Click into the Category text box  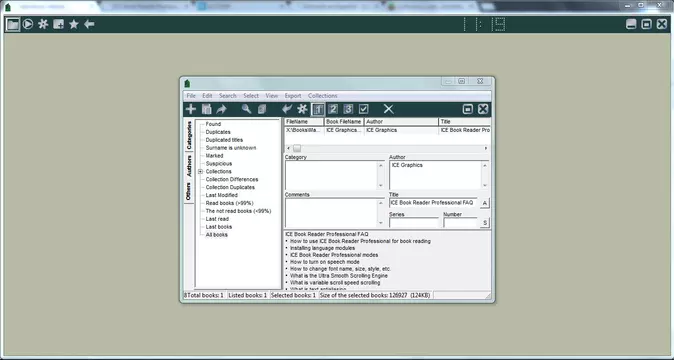point(331,175)
